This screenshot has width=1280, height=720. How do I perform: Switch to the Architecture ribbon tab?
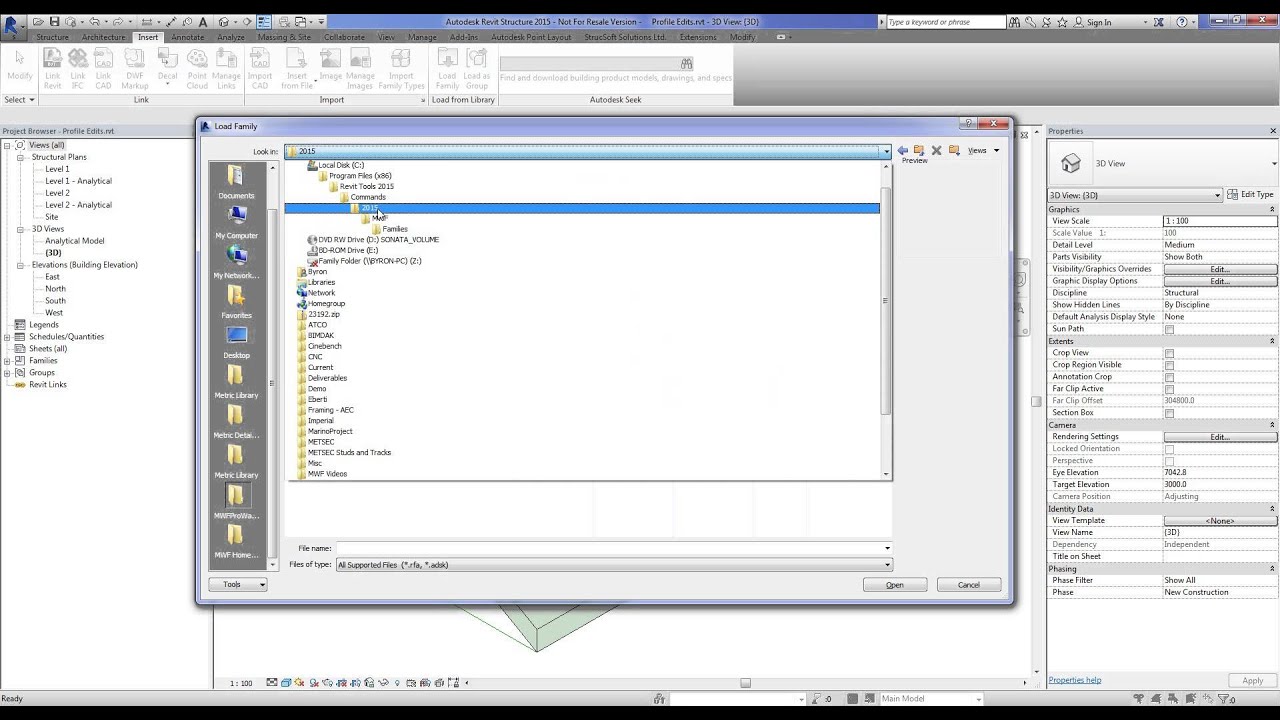(x=104, y=37)
